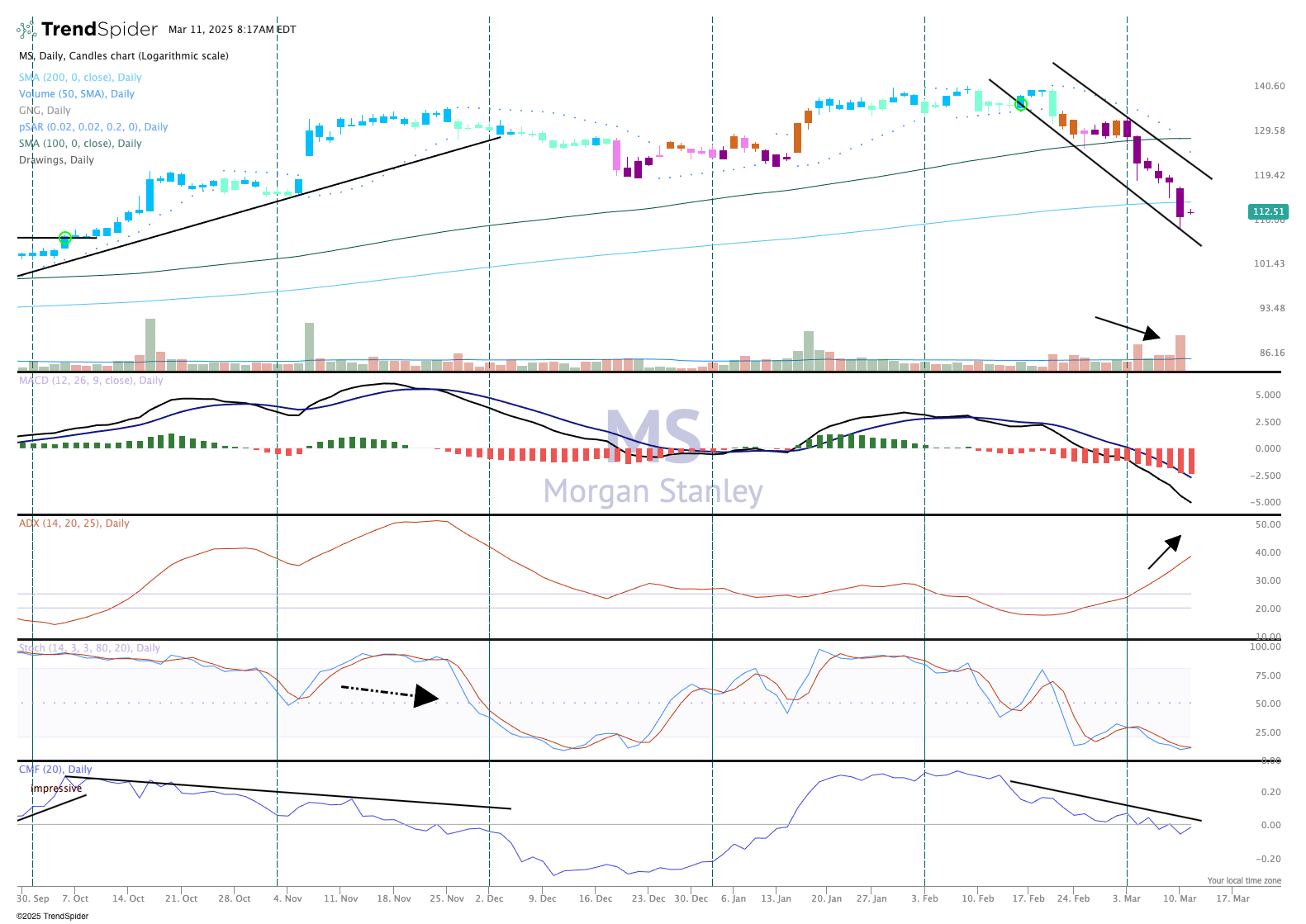Open the MACD (12, 26, 9, close) label

91,381
